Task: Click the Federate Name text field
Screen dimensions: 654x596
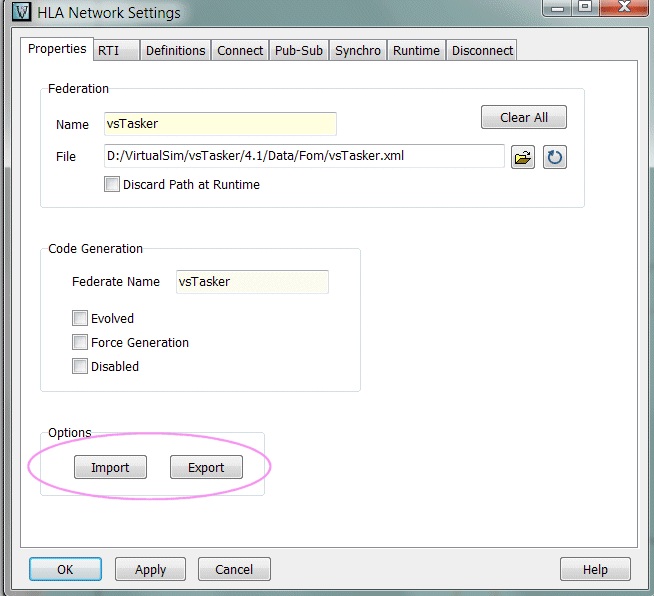Action: 252,282
